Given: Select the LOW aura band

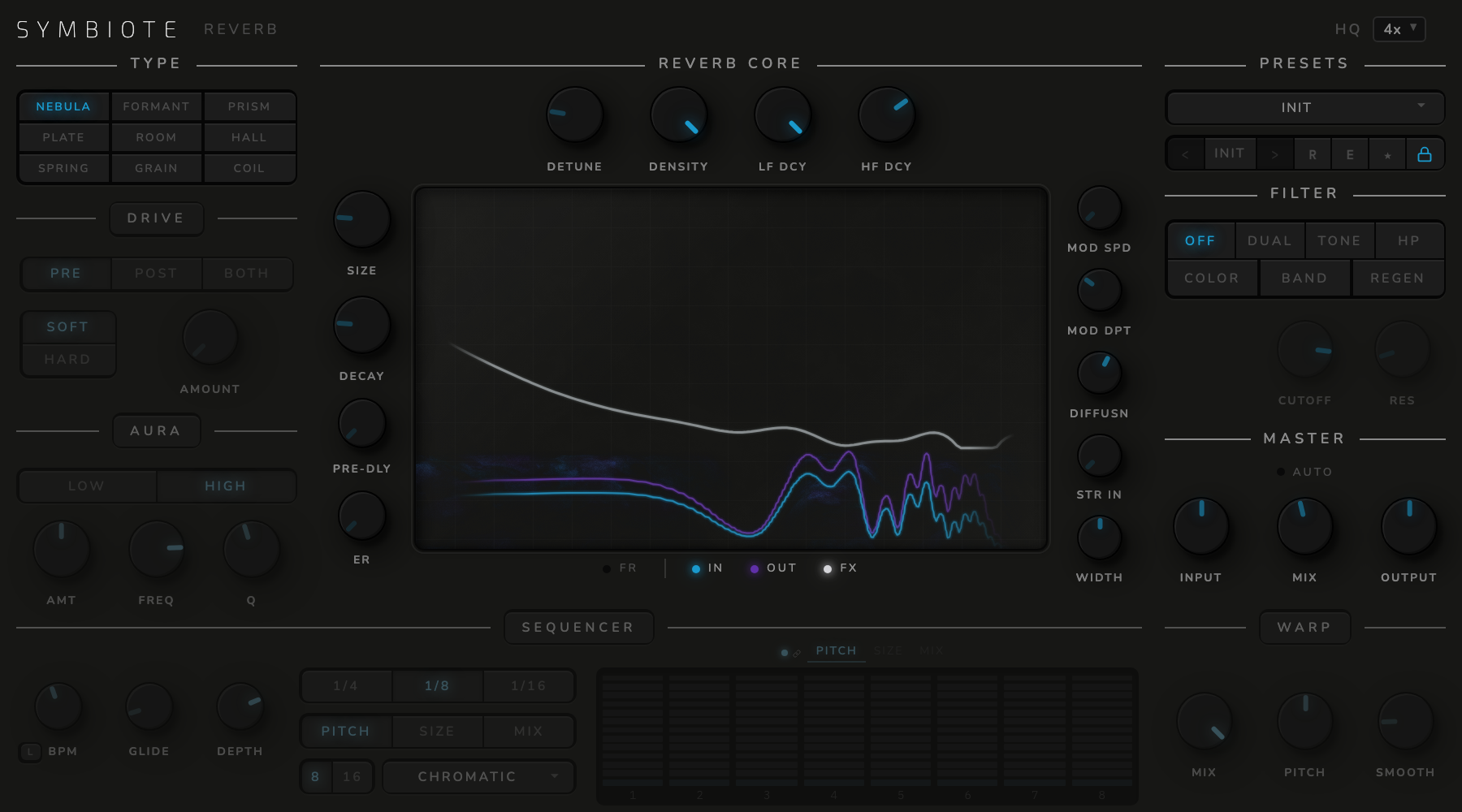Looking at the screenshot, I should point(86,486).
